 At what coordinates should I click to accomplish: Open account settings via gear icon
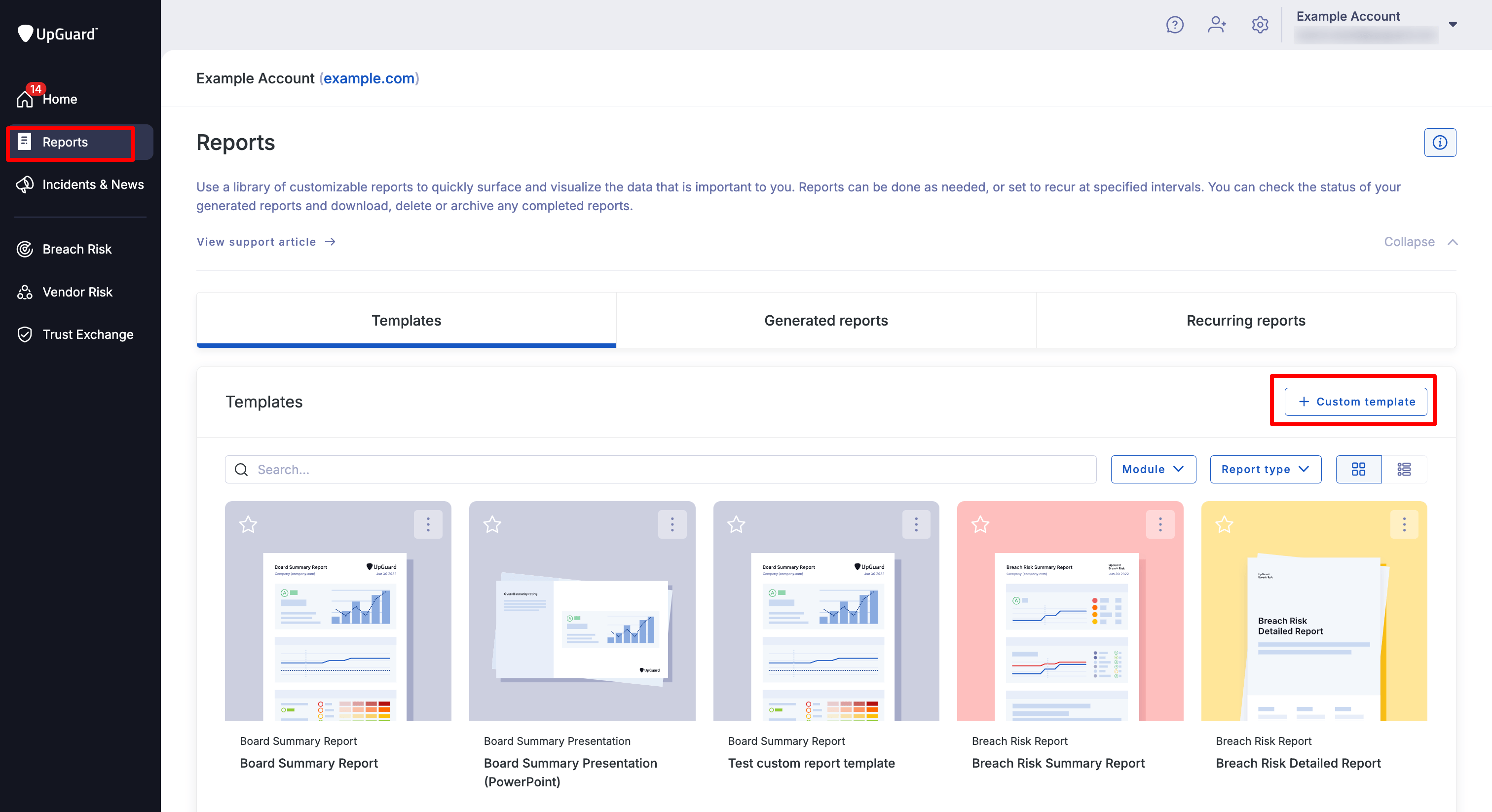pyautogui.click(x=1260, y=24)
